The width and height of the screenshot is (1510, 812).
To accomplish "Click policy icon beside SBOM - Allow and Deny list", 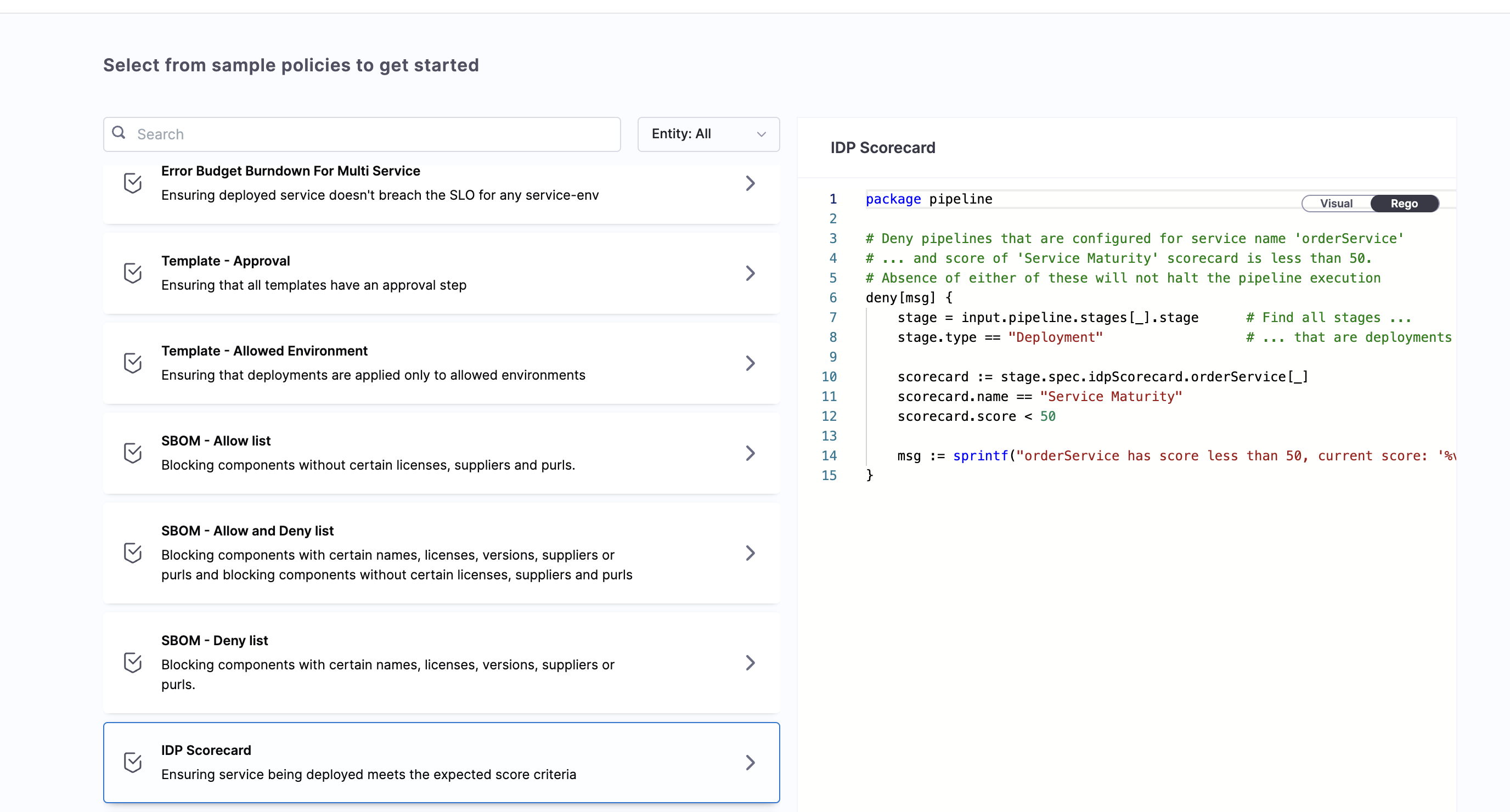I will click(133, 553).
